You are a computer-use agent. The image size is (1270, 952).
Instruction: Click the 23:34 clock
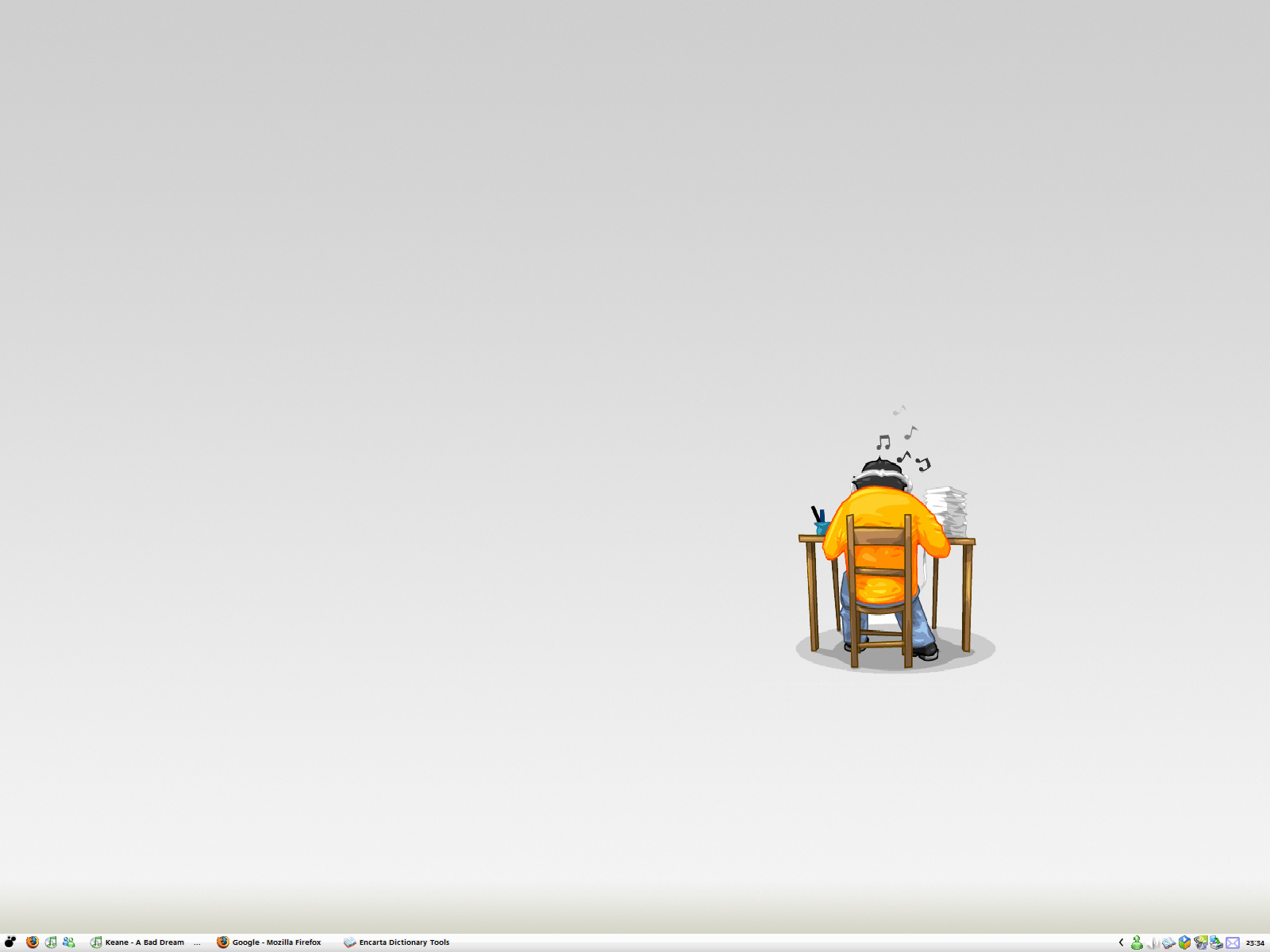click(x=1255, y=943)
